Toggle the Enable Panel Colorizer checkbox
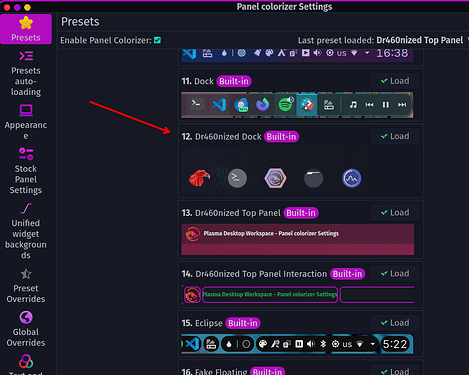Viewport: 469px width, 375px height. [x=157, y=40]
